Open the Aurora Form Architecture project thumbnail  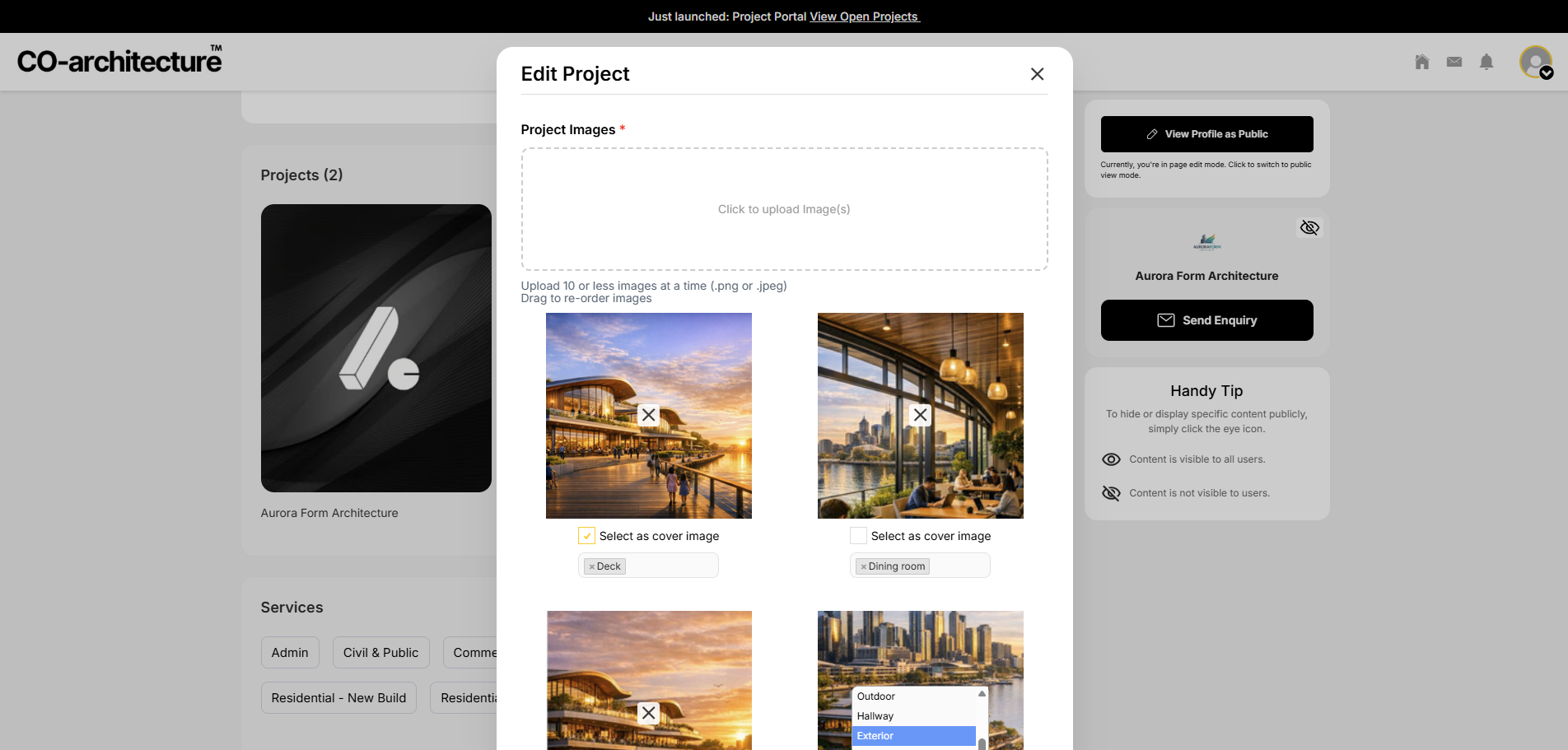376,348
